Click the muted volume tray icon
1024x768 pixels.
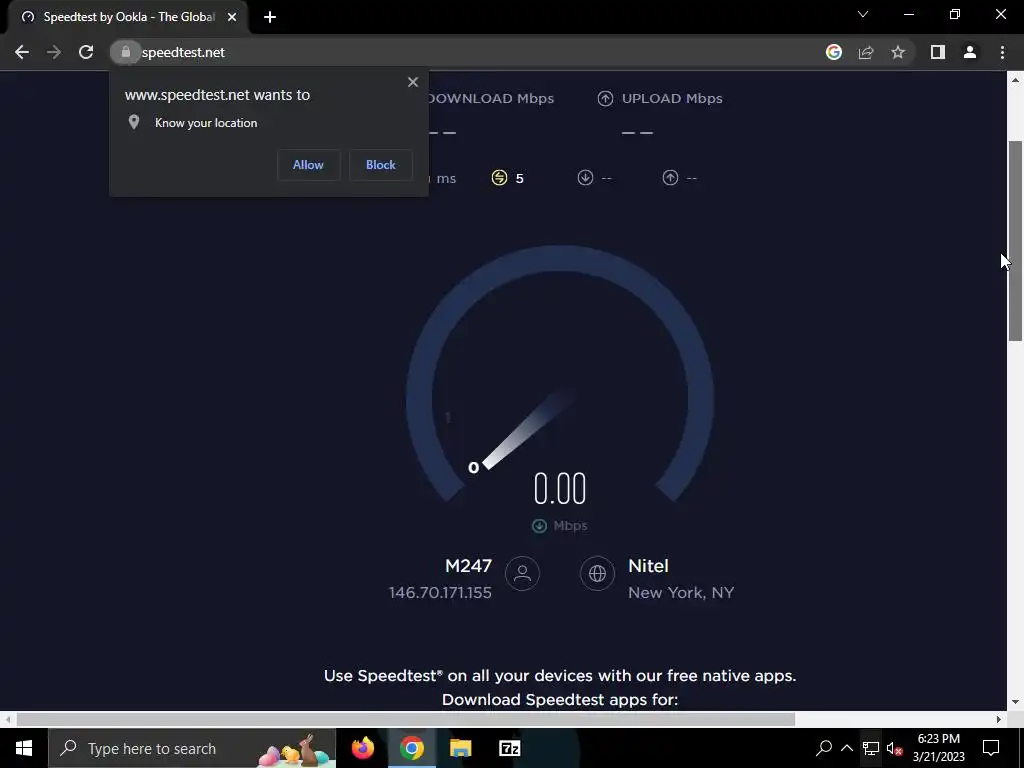(x=895, y=748)
